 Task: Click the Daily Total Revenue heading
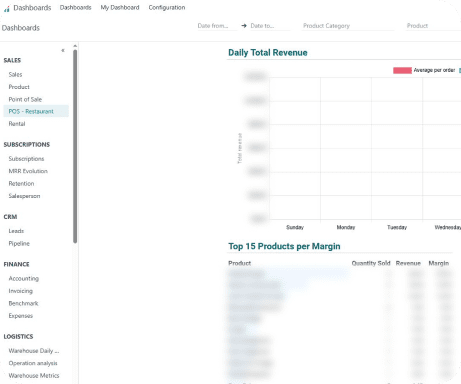point(268,53)
